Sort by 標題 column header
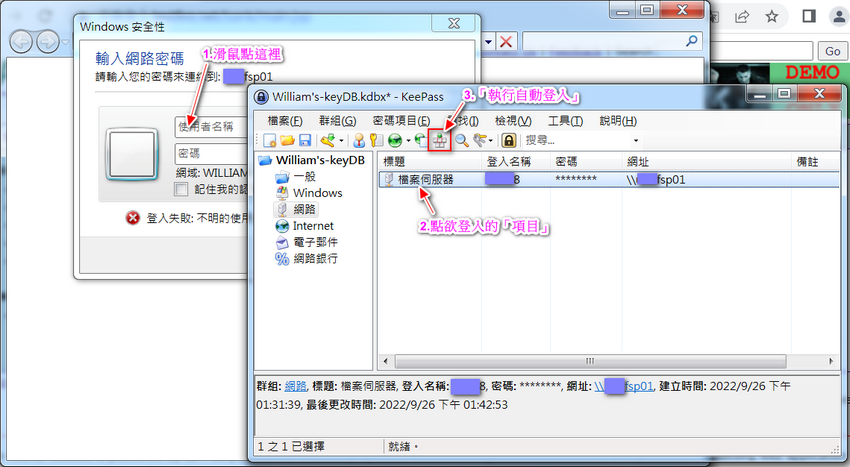The width and height of the screenshot is (850, 467). click(x=430, y=162)
